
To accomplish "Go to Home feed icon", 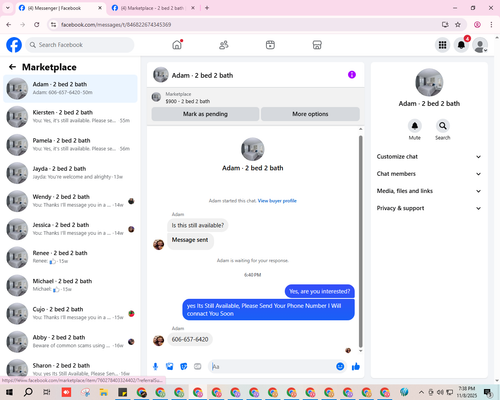I will 177,45.
